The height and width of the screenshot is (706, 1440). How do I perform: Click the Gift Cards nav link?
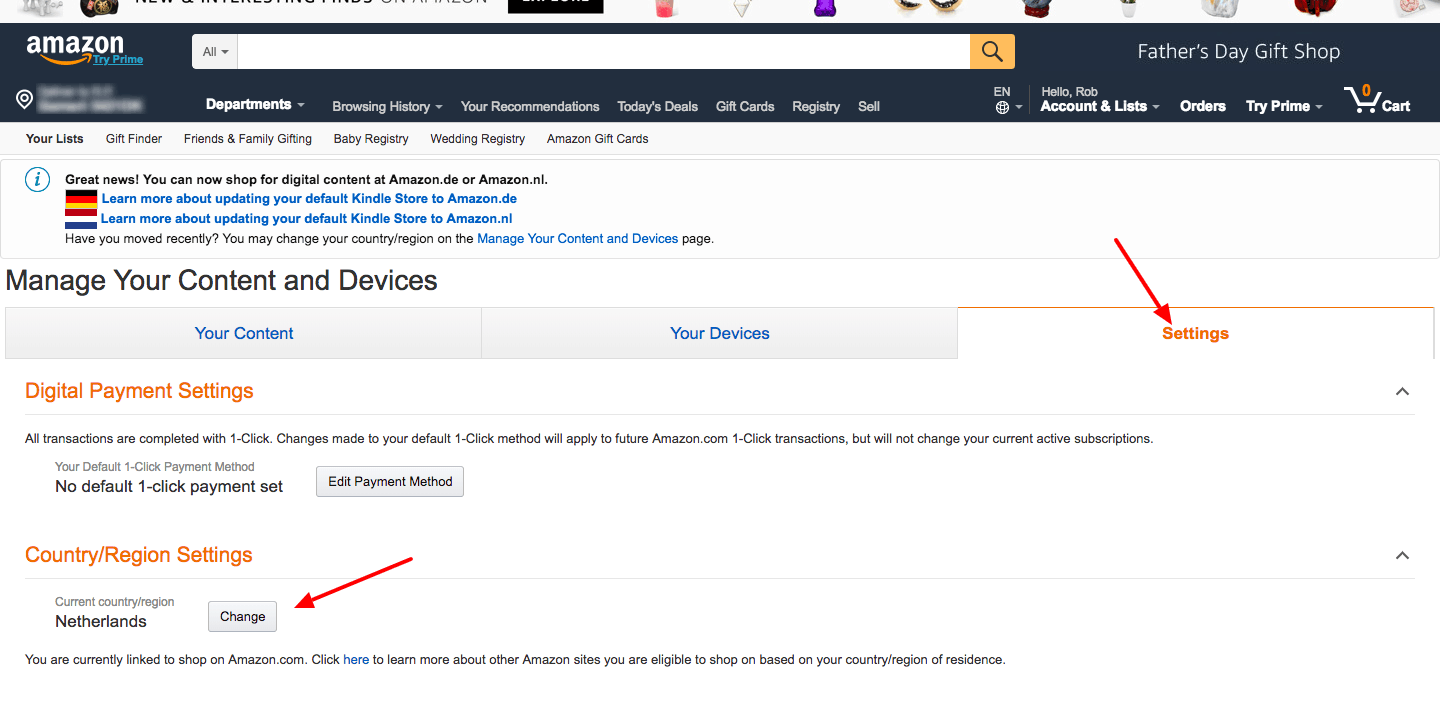745,106
